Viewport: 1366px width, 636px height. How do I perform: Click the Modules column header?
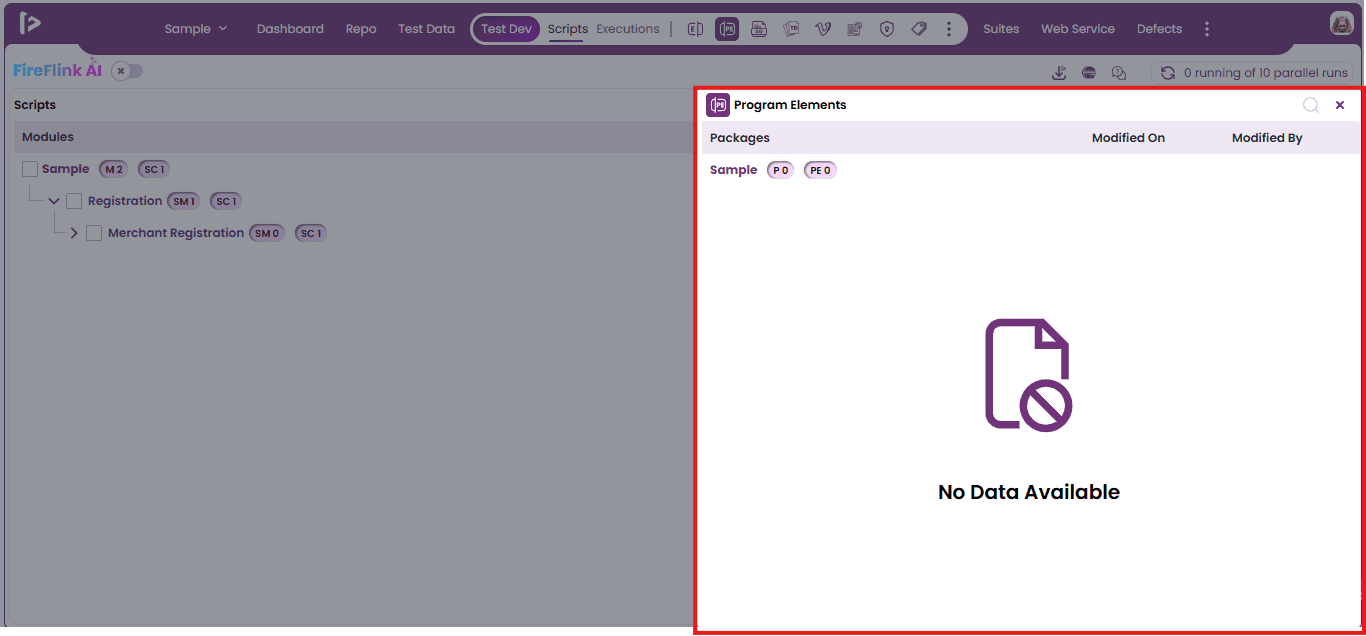click(x=48, y=137)
